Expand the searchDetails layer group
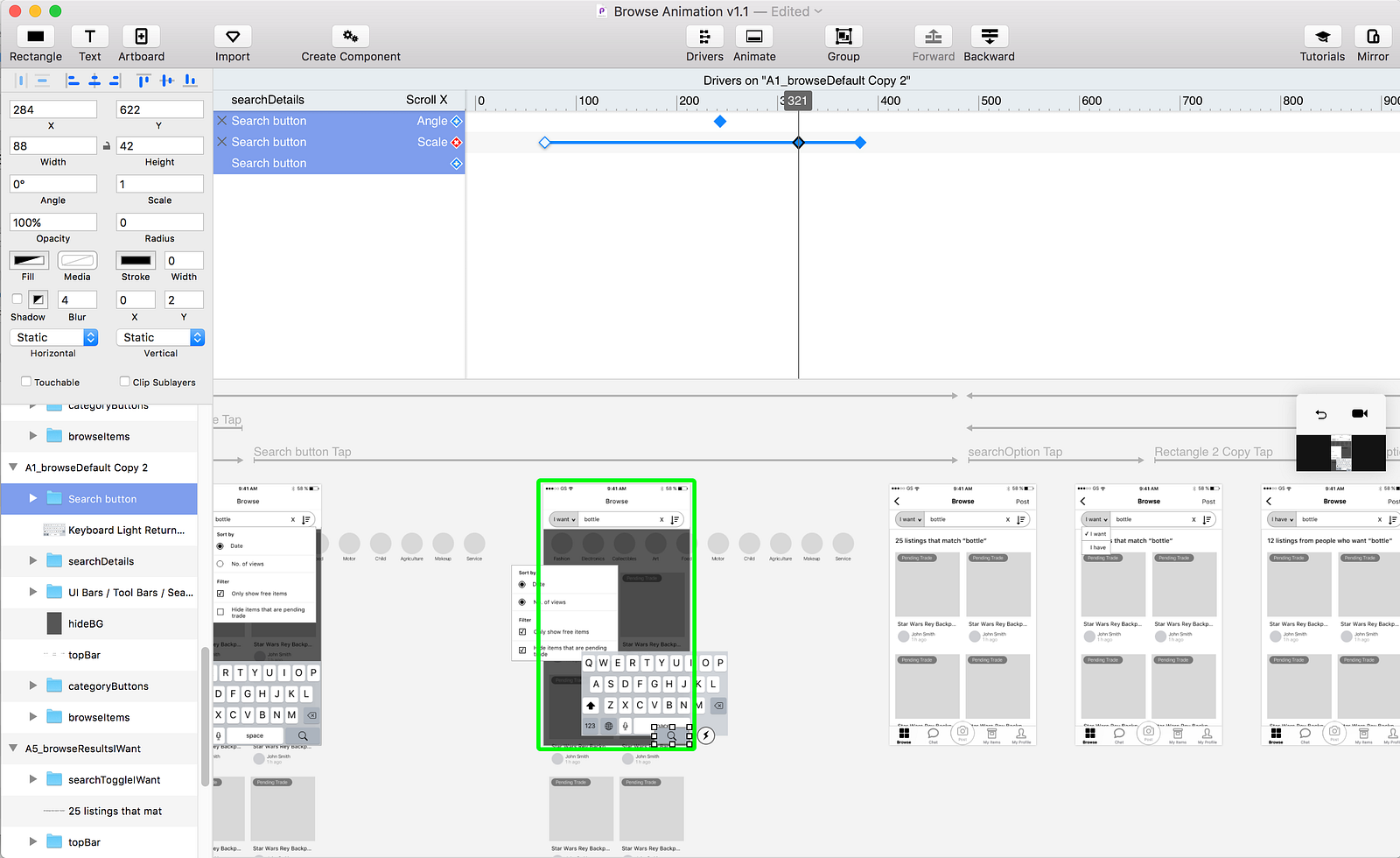This screenshot has height=858, width=1400. point(33,561)
